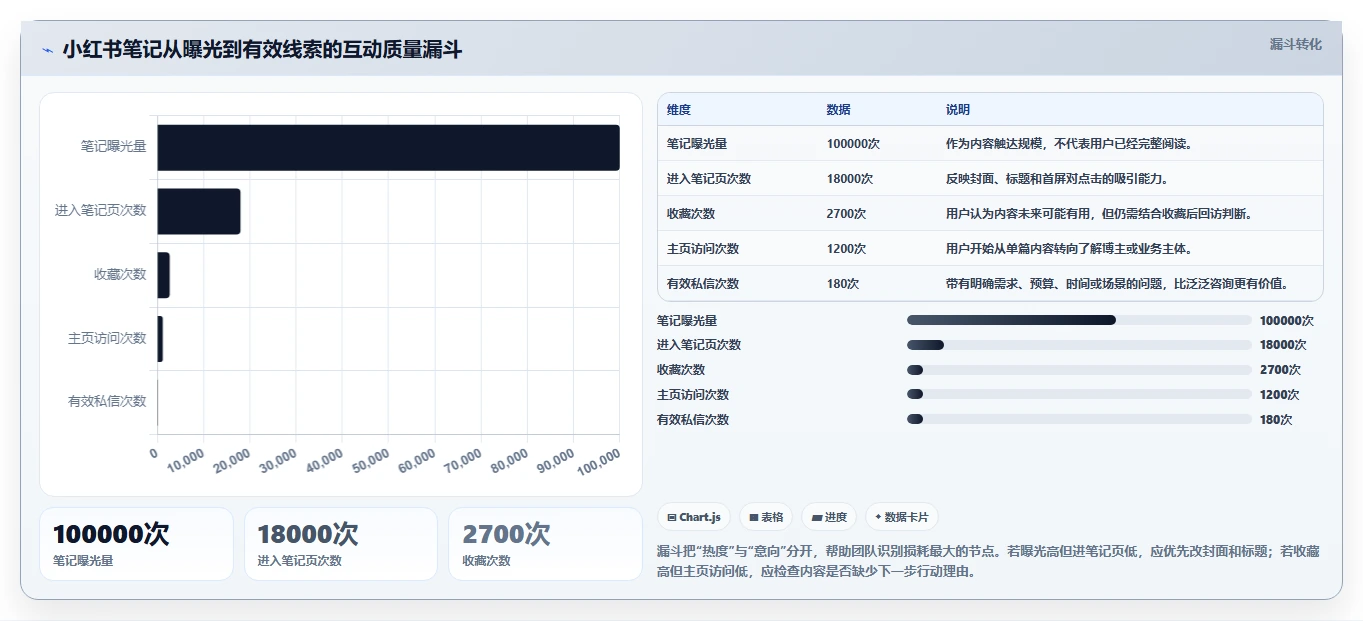Image resolution: width=1363 pixels, height=621 pixels.
Task: Click the lightning icon beside the title
Action: 47,50
